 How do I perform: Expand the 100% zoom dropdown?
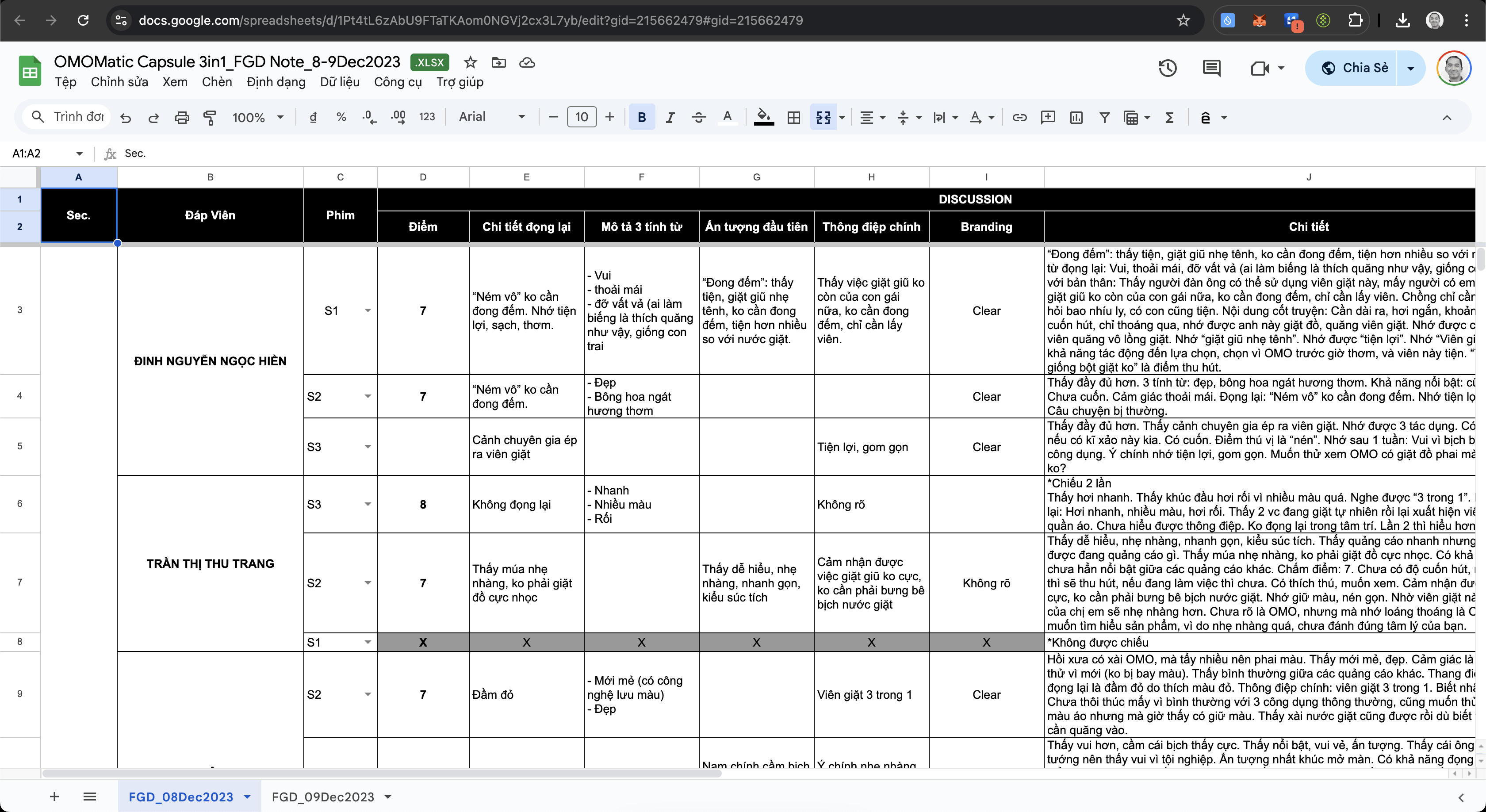click(x=257, y=118)
